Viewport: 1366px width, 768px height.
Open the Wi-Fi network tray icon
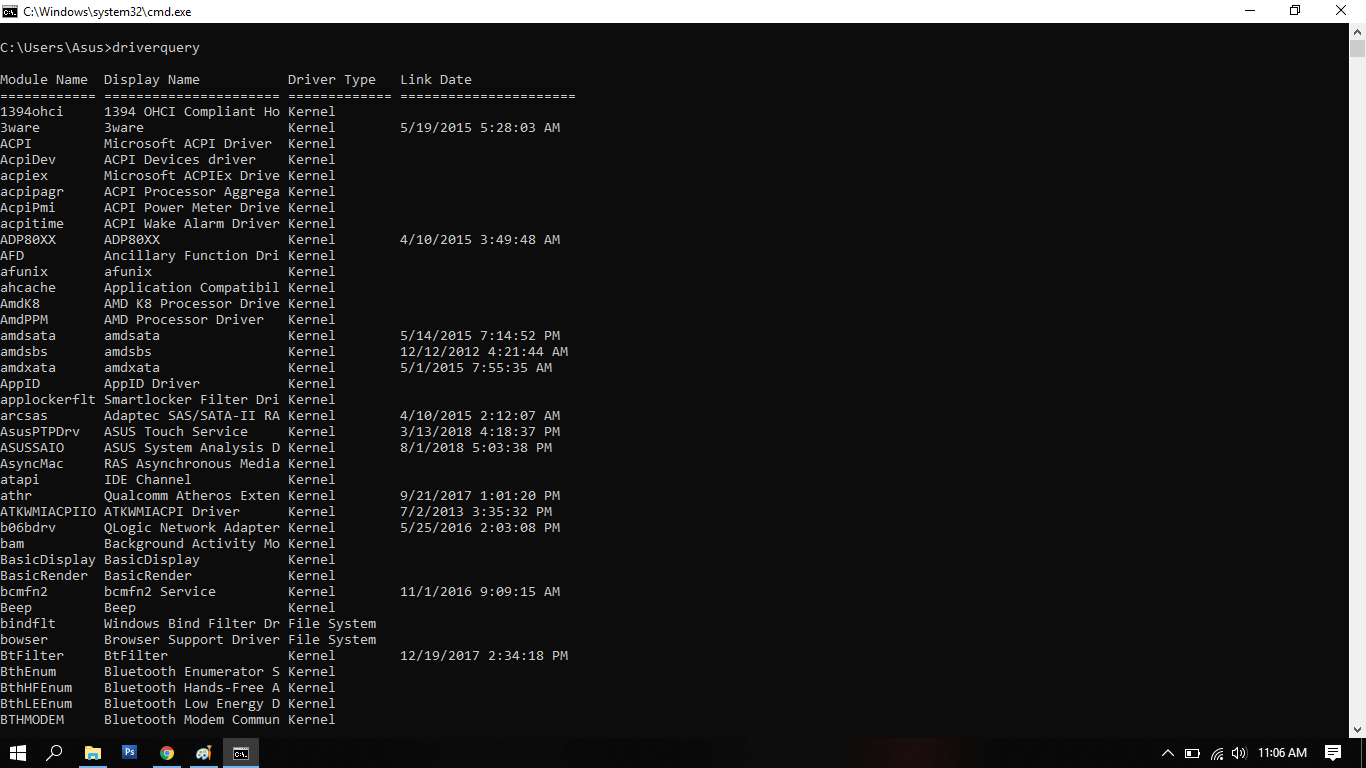[x=1217, y=753]
